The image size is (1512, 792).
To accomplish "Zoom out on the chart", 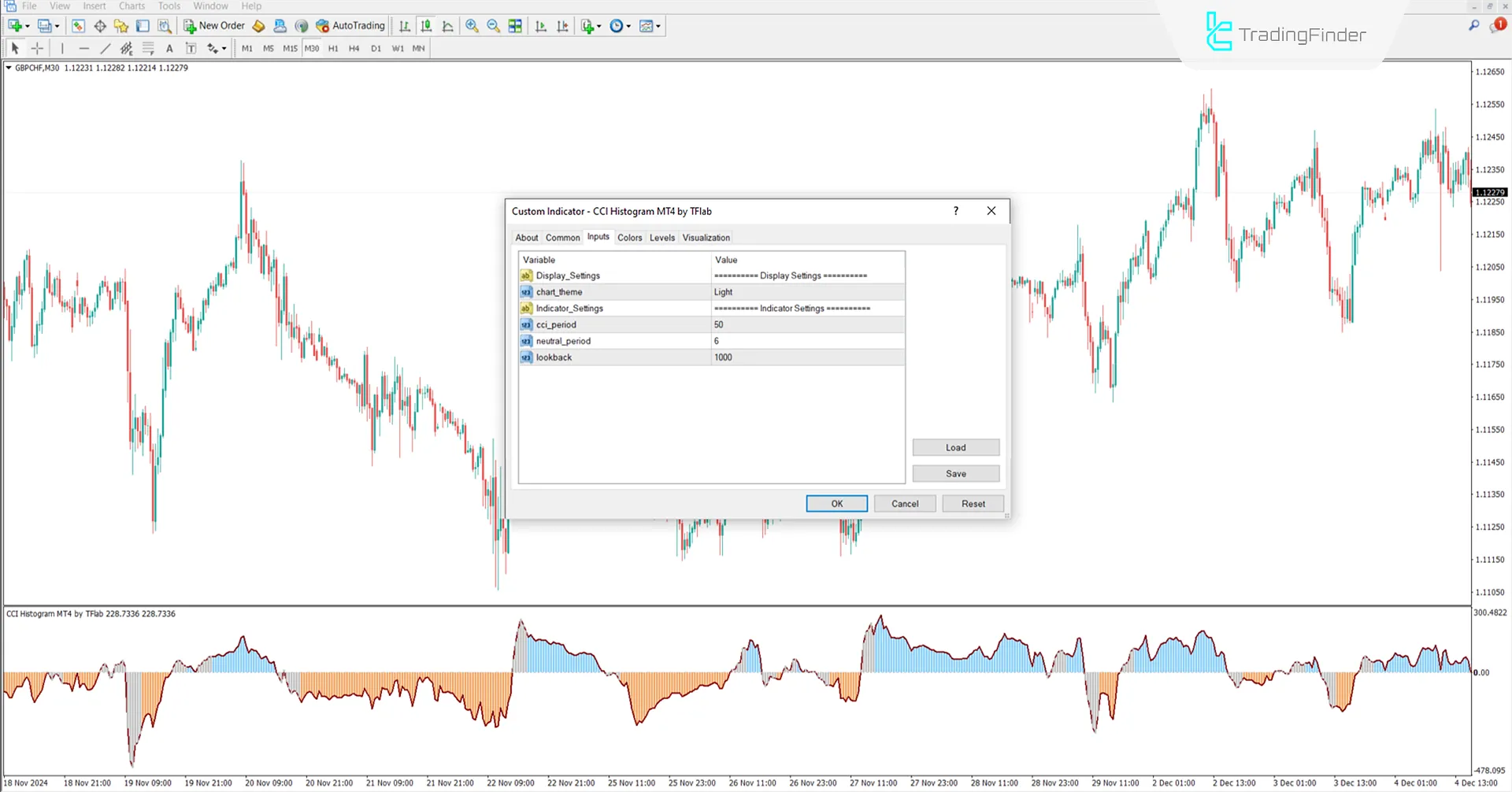I will (x=493, y=25).
